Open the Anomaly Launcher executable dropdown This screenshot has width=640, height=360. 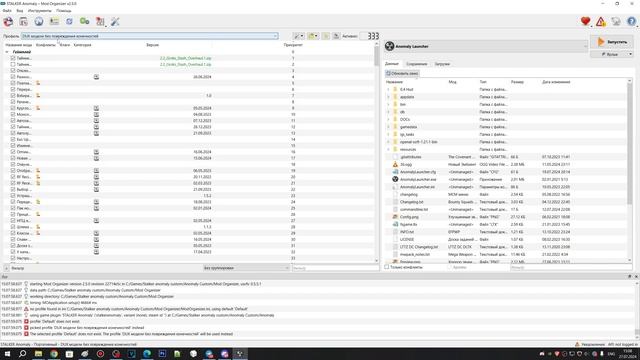coord(486,47)
